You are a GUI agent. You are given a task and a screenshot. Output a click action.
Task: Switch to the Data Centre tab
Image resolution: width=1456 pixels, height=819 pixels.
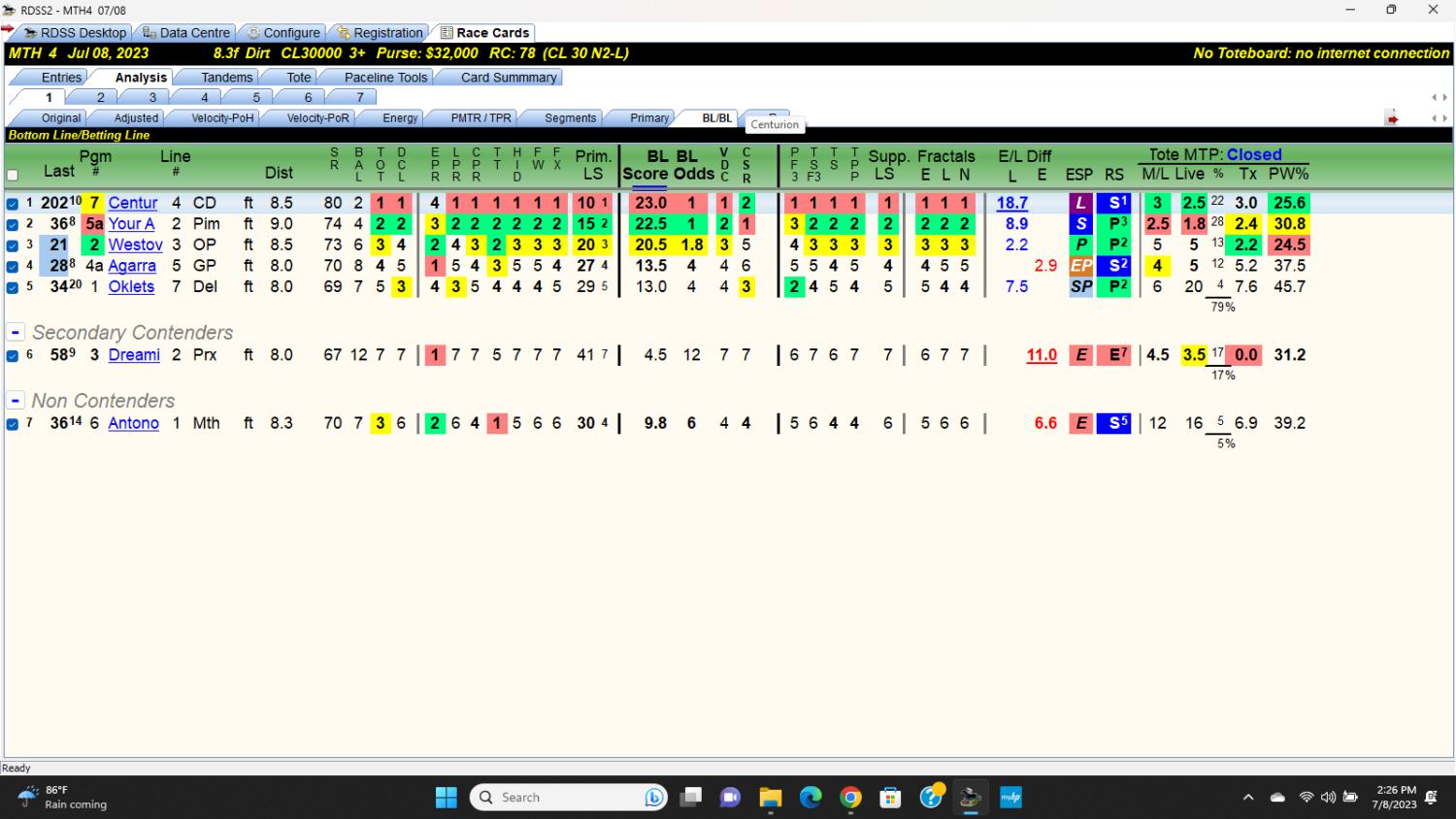(x=186, y=32)
